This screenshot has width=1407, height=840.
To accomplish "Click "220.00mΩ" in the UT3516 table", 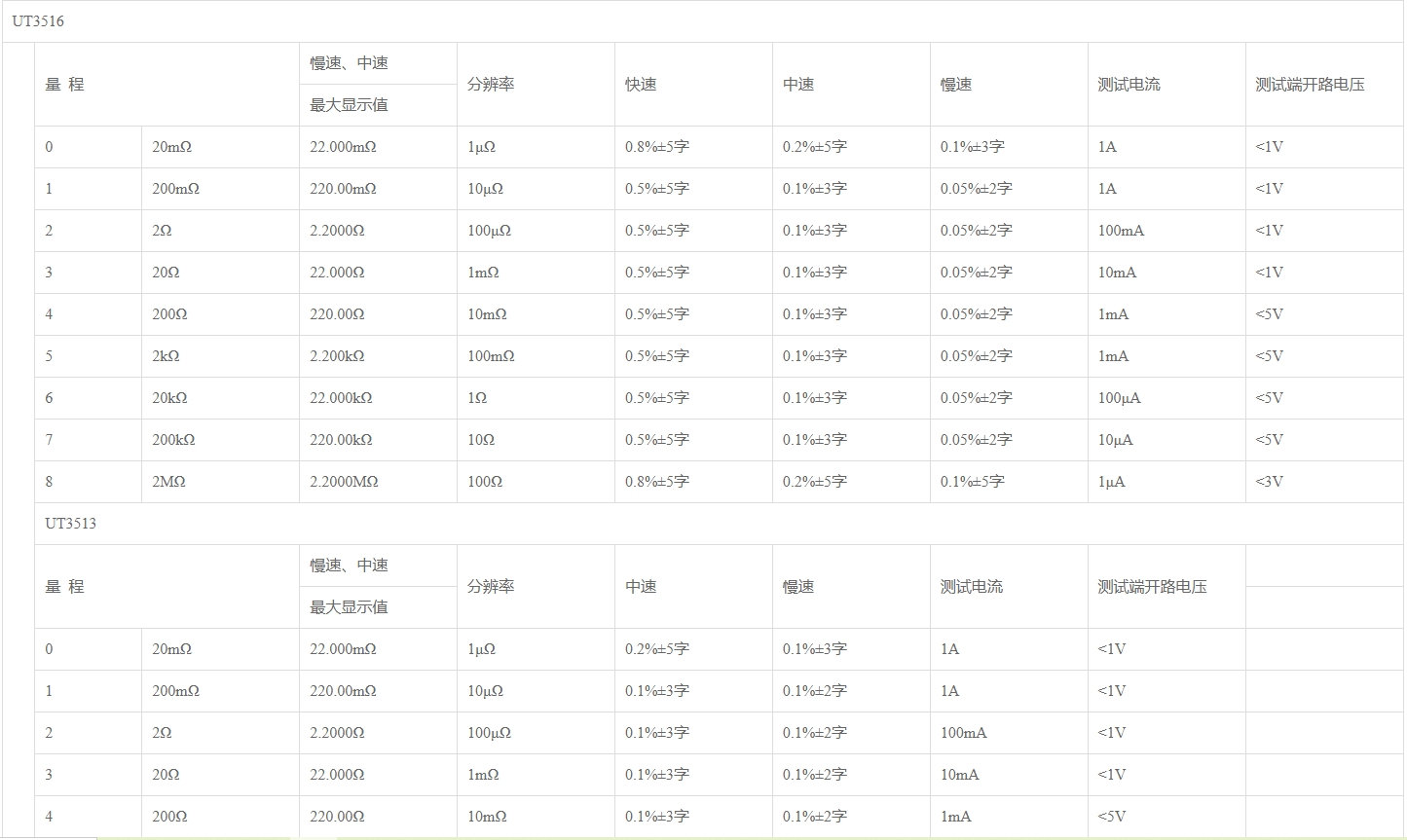I will click(343, 189).
